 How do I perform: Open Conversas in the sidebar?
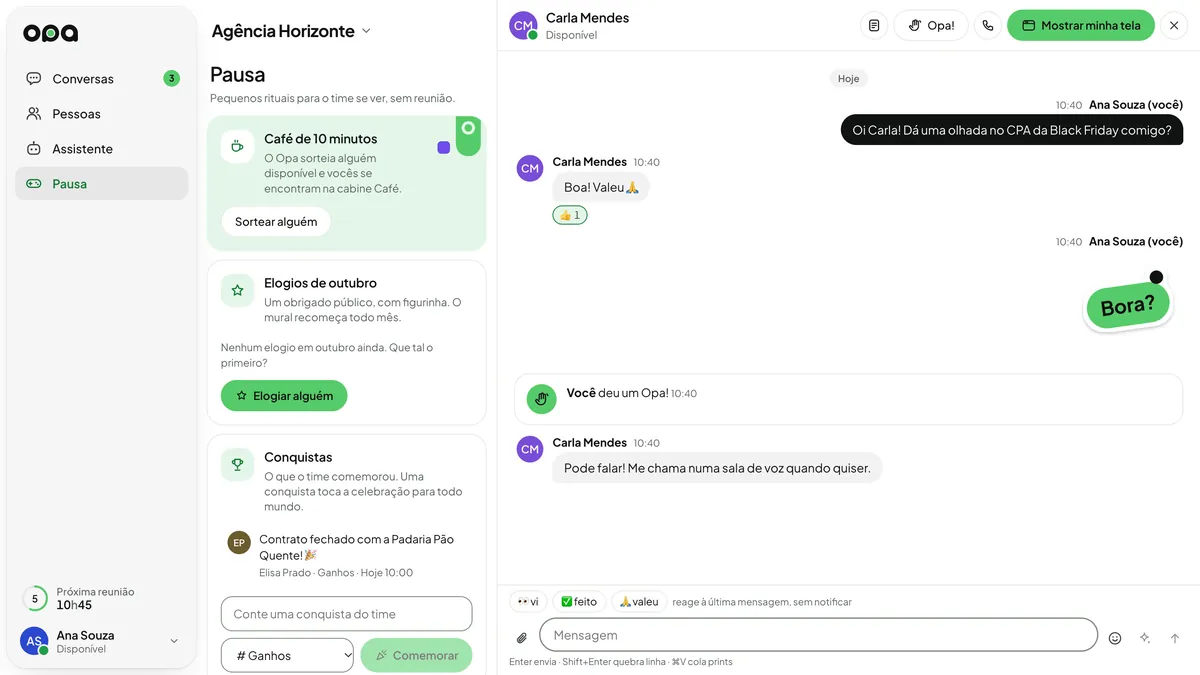tap(101, 79)
